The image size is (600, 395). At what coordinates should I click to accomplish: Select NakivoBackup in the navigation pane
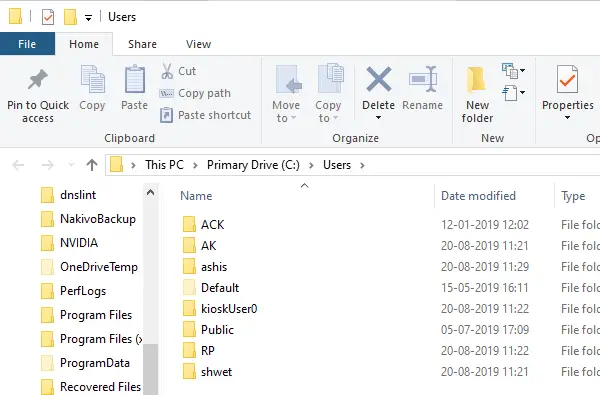coord(98,219)
